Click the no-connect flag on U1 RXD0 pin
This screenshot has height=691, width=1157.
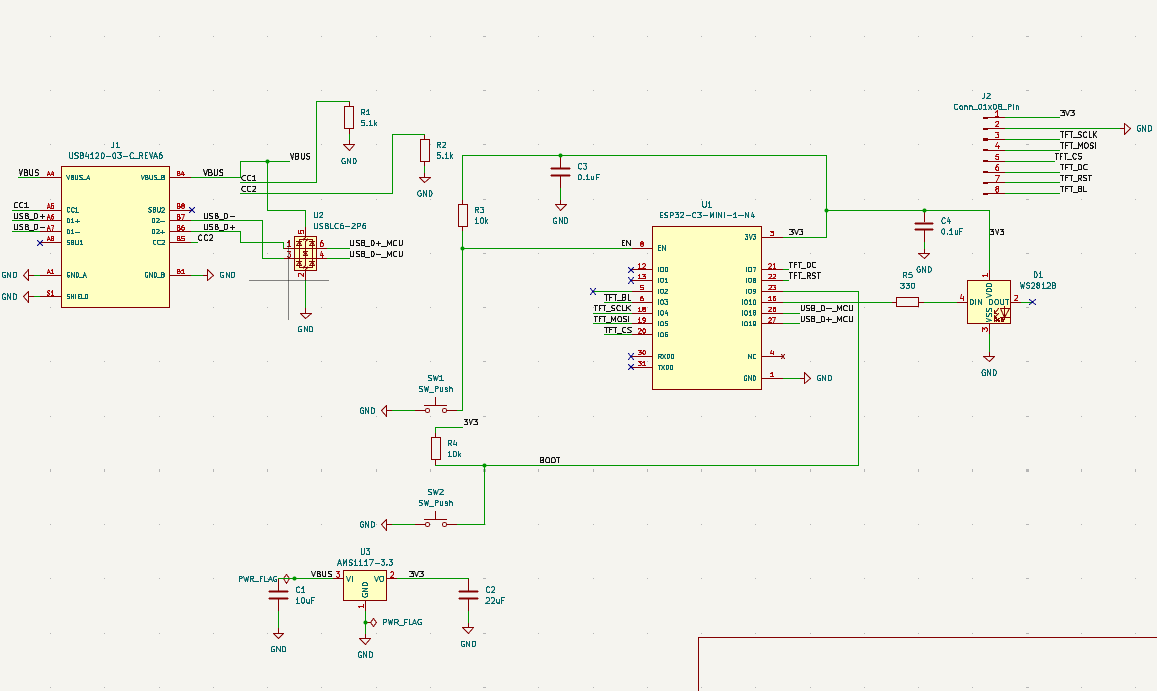(x=631, y=357)
